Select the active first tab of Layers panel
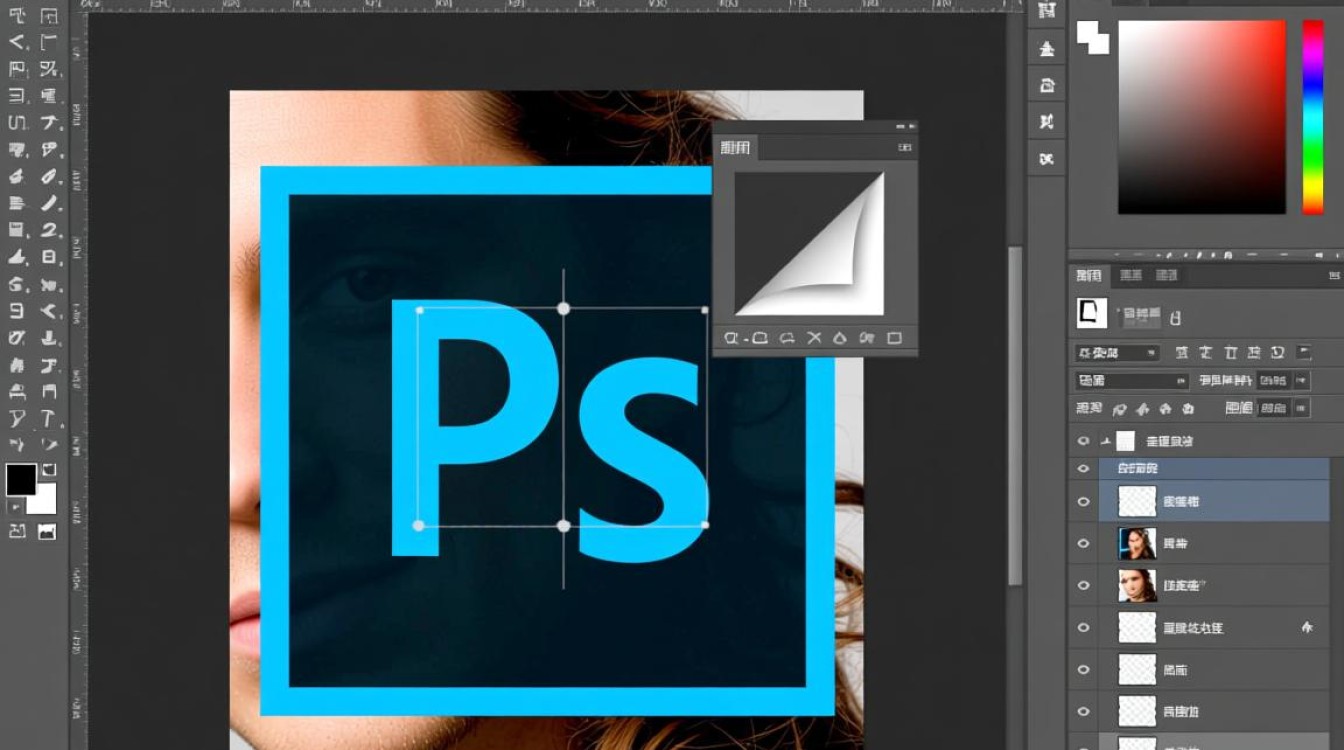Screen dimensions: 1344x750 pos(1088,275)
